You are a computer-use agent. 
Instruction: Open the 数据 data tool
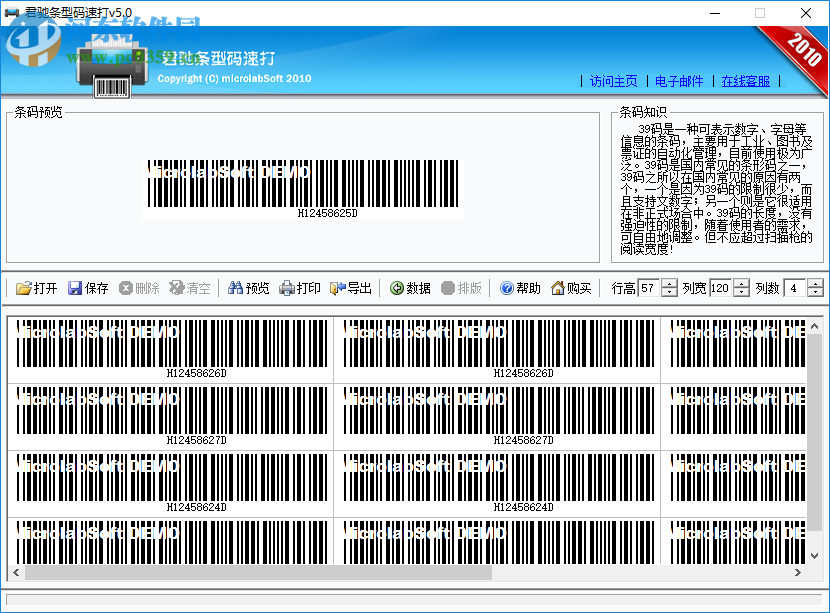tap(410, 287)
